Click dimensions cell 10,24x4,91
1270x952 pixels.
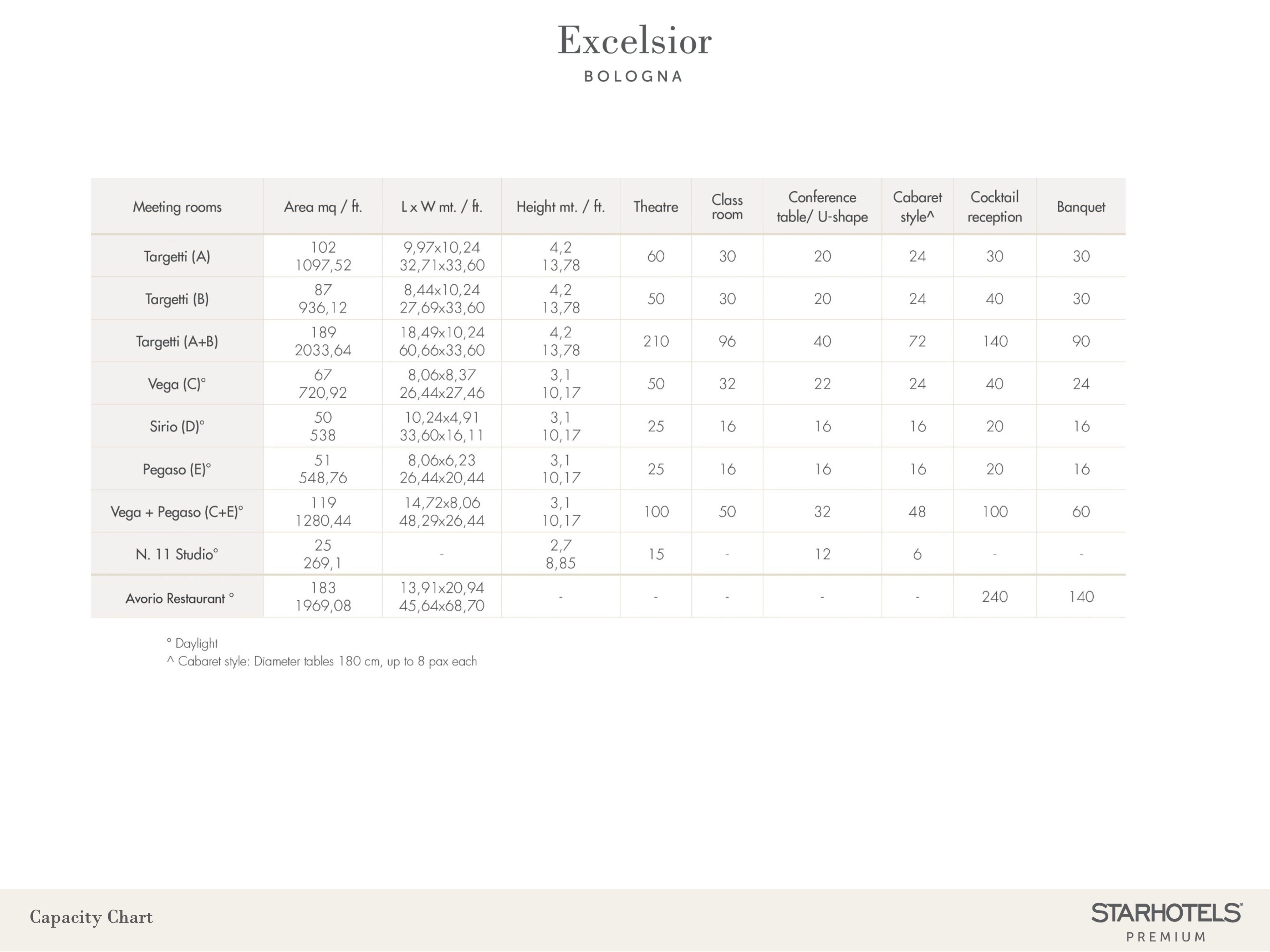442,418
